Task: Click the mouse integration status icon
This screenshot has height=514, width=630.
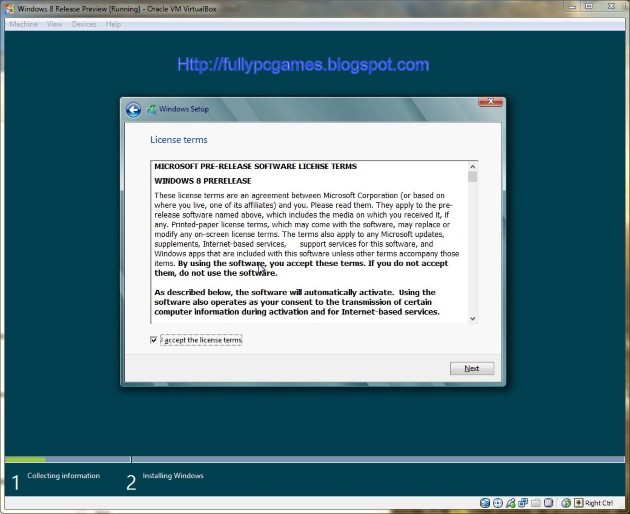Action: coord(566,503)
